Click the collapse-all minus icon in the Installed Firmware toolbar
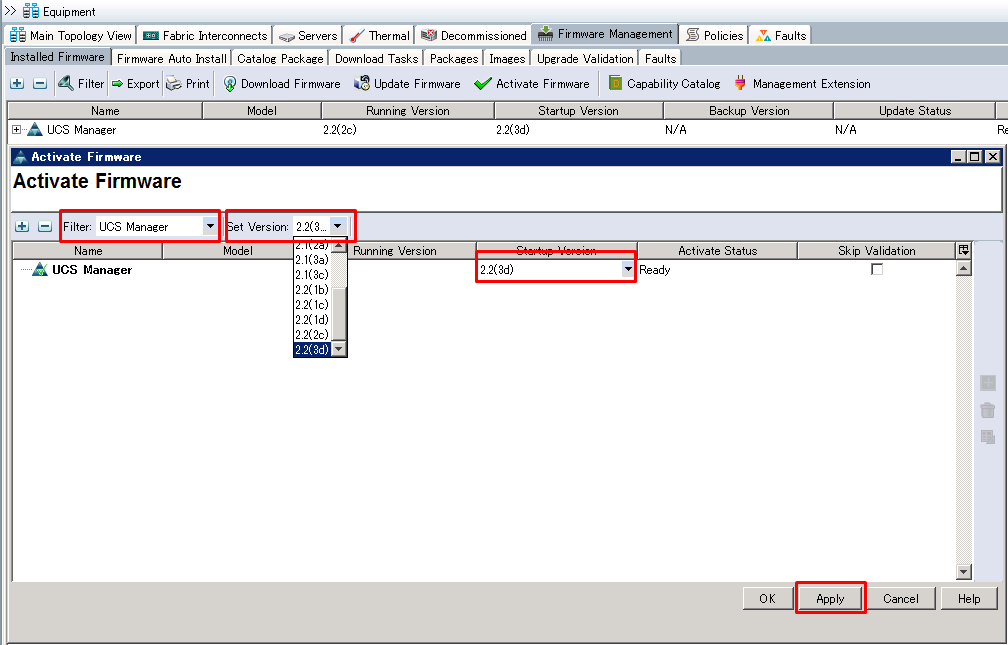 (40, 84)
